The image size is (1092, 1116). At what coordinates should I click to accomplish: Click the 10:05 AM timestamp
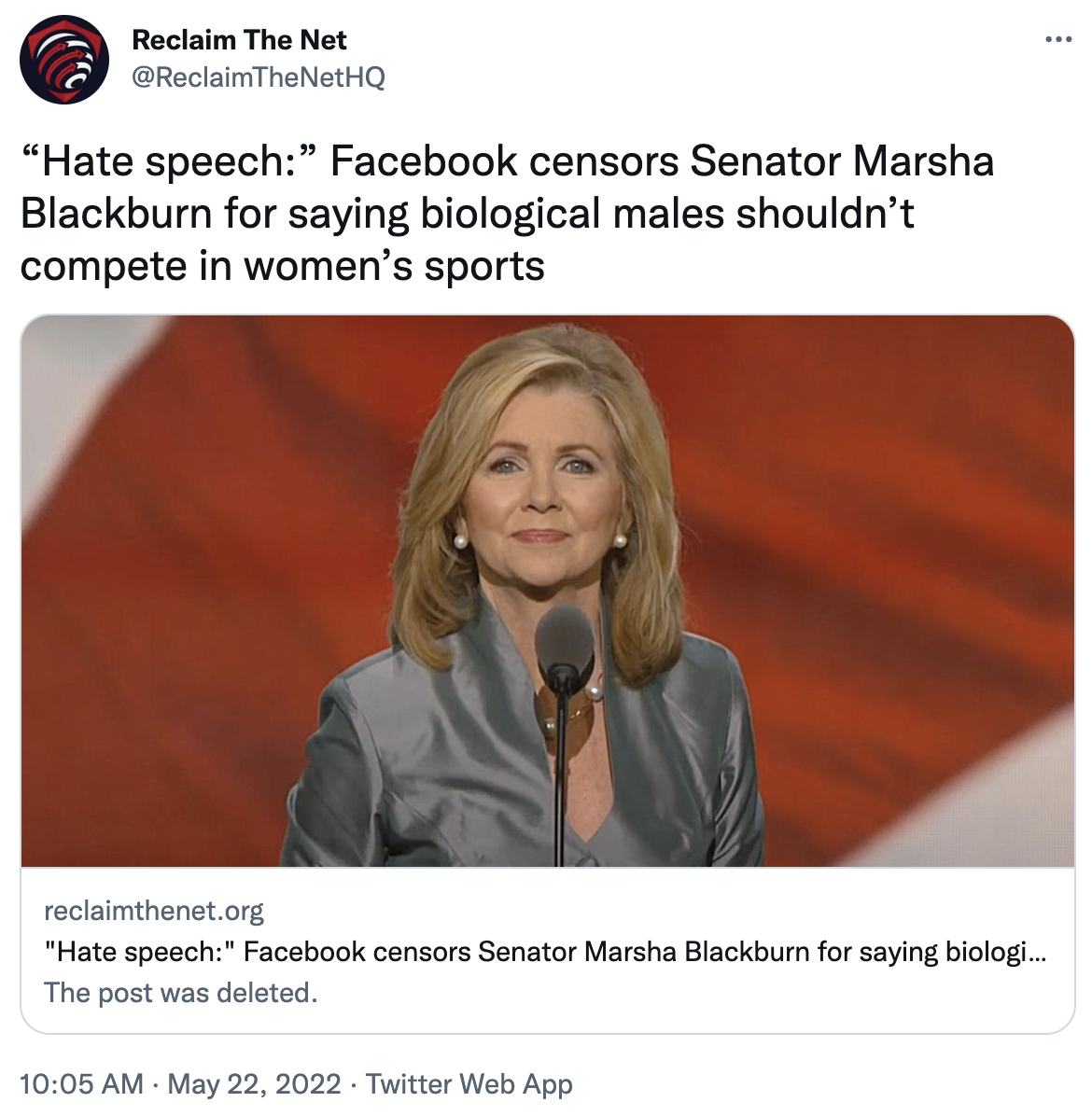coord(81,1084)
